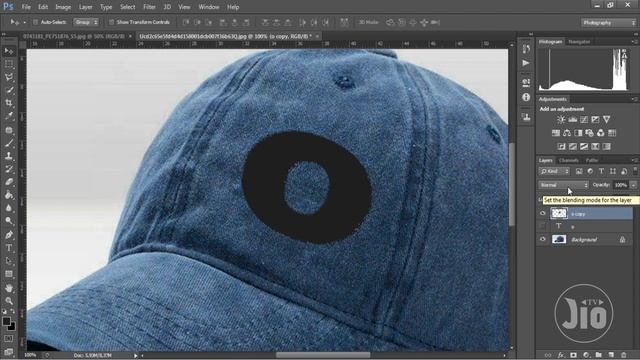
Task: Filter layers by pixel type
Action: pos(579,171)
